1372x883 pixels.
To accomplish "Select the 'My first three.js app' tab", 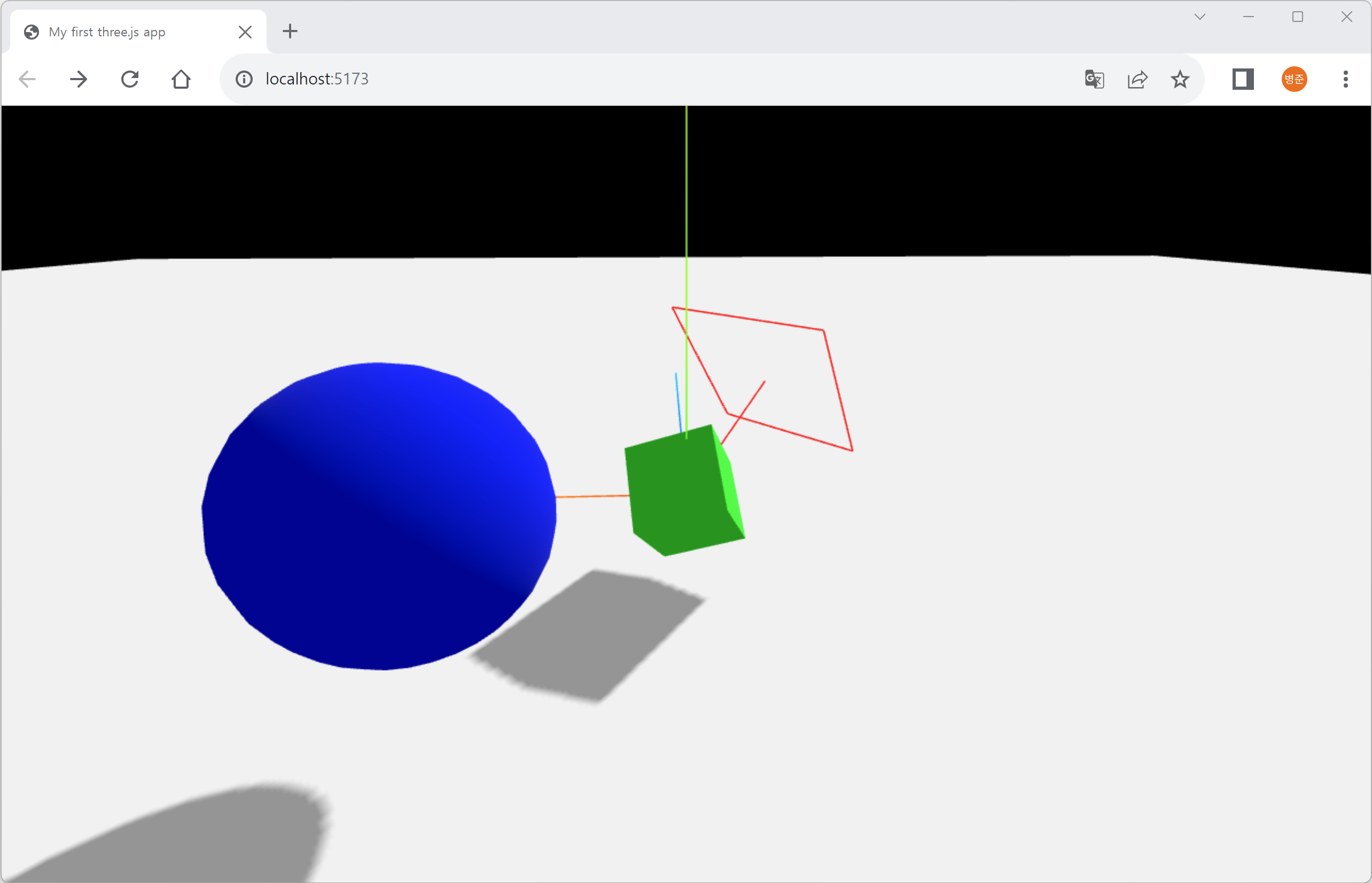I will coord(115,32).
